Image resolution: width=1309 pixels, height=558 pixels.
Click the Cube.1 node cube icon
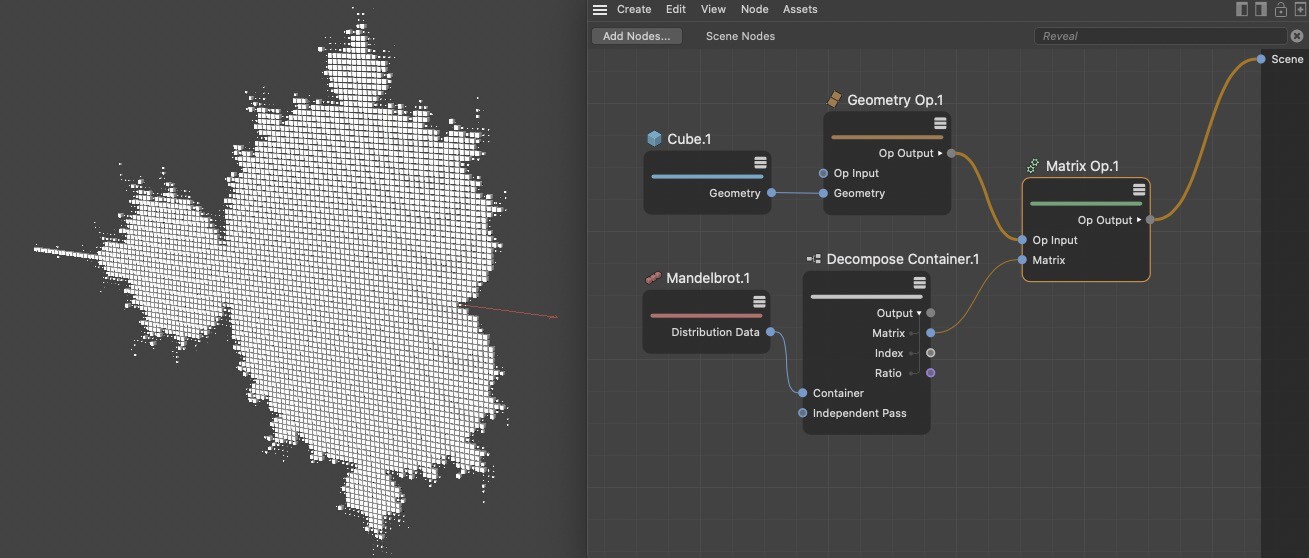pyautogui.click(x=654, y=139)
